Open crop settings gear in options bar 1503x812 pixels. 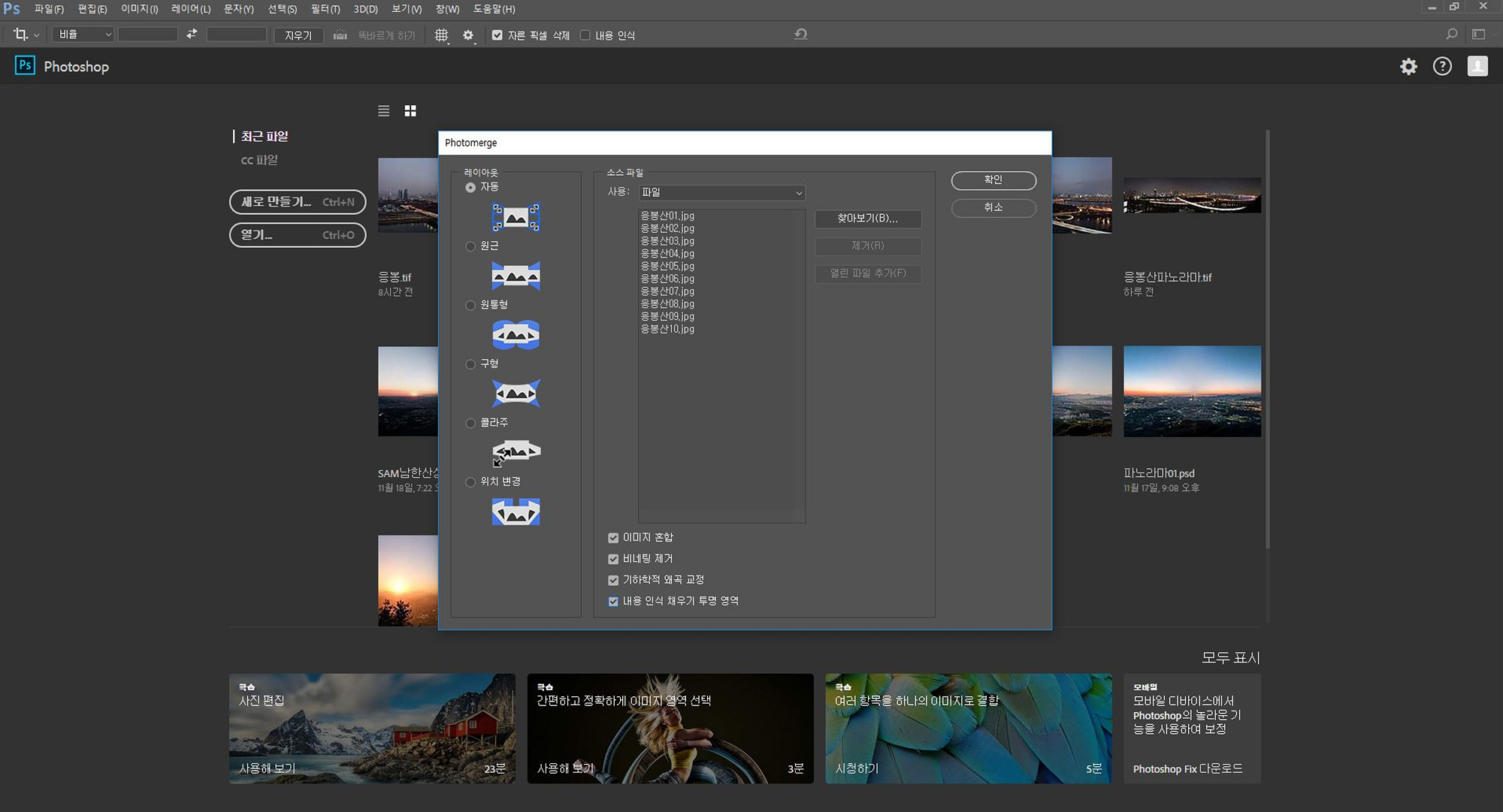(468, 35)
